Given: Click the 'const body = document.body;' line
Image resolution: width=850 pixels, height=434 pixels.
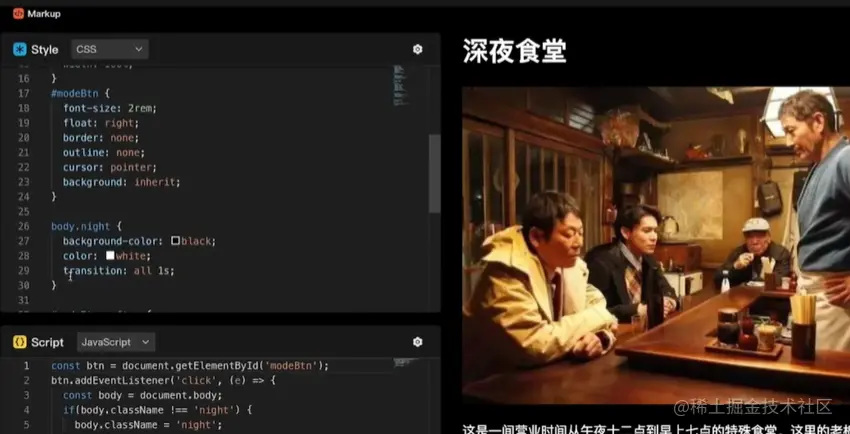Looking at the screenshot, I should coord(143,395).
